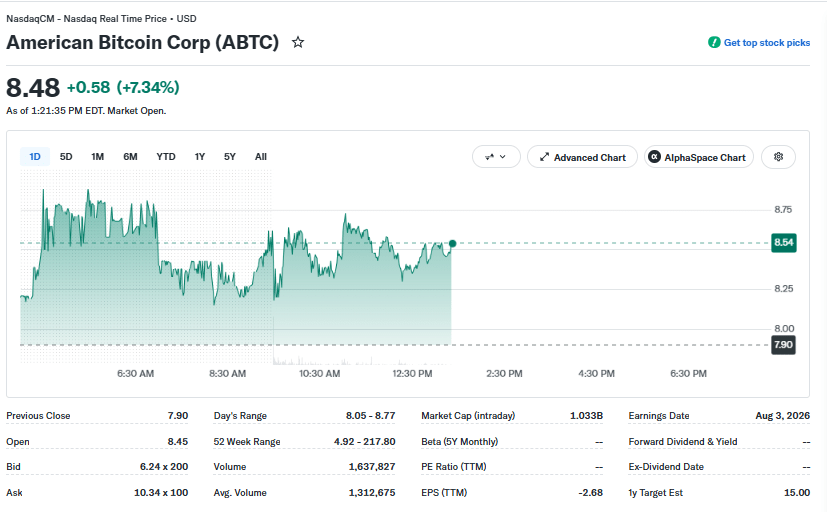The image size is (827, 512).
Task: Click the Forward Dividend & Yield label
Action: pyautogui.click(x=682, y=441)
